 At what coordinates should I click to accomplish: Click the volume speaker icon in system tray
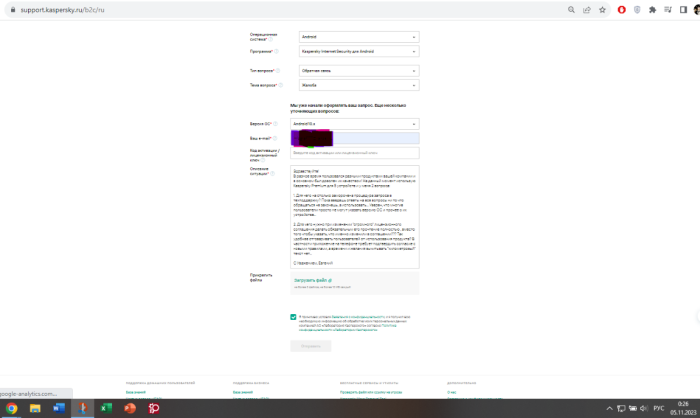click(644, 408)
